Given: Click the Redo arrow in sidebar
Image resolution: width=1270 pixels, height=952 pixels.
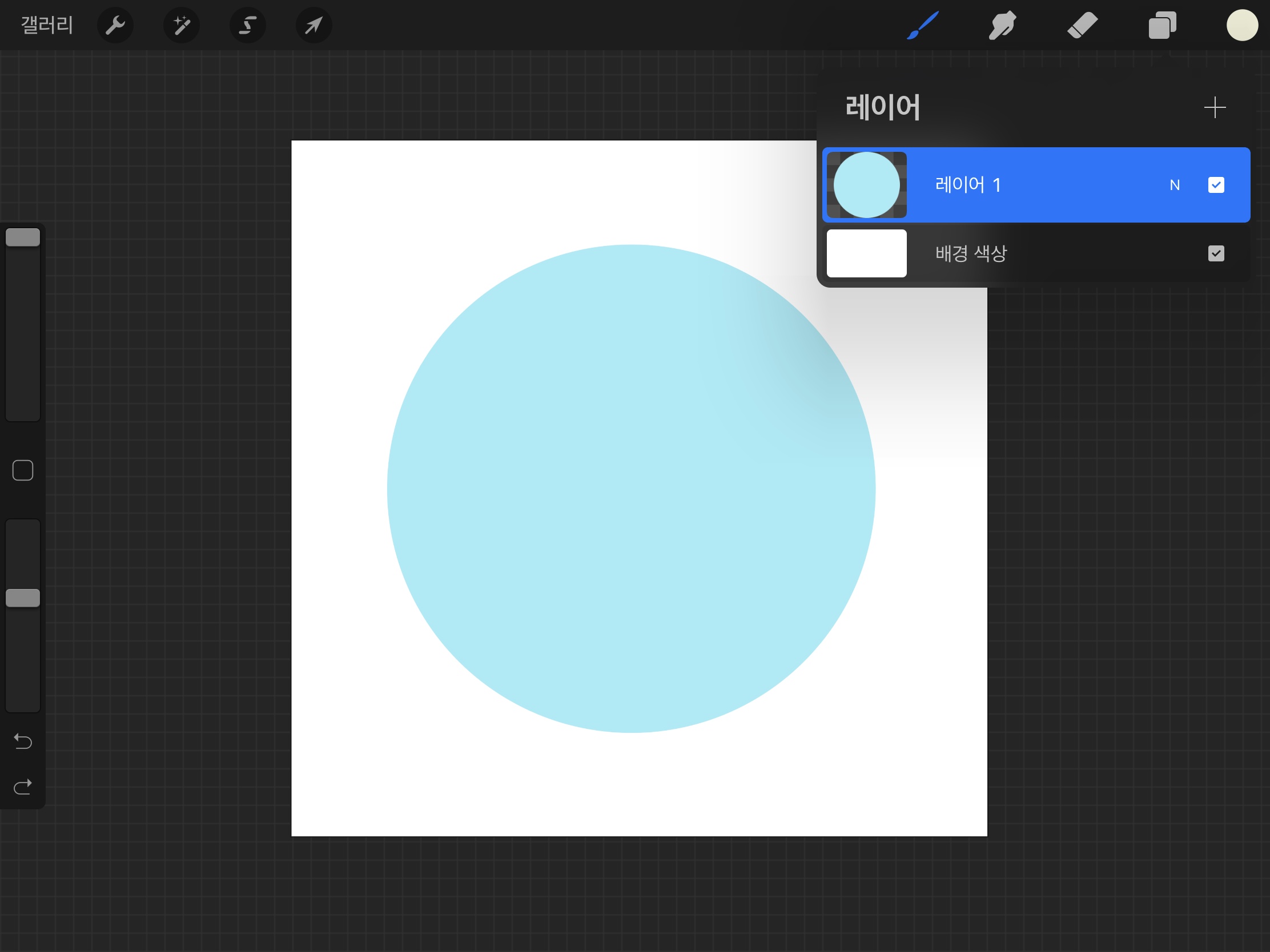Looking at the screenshot, I should pos(22,786).
